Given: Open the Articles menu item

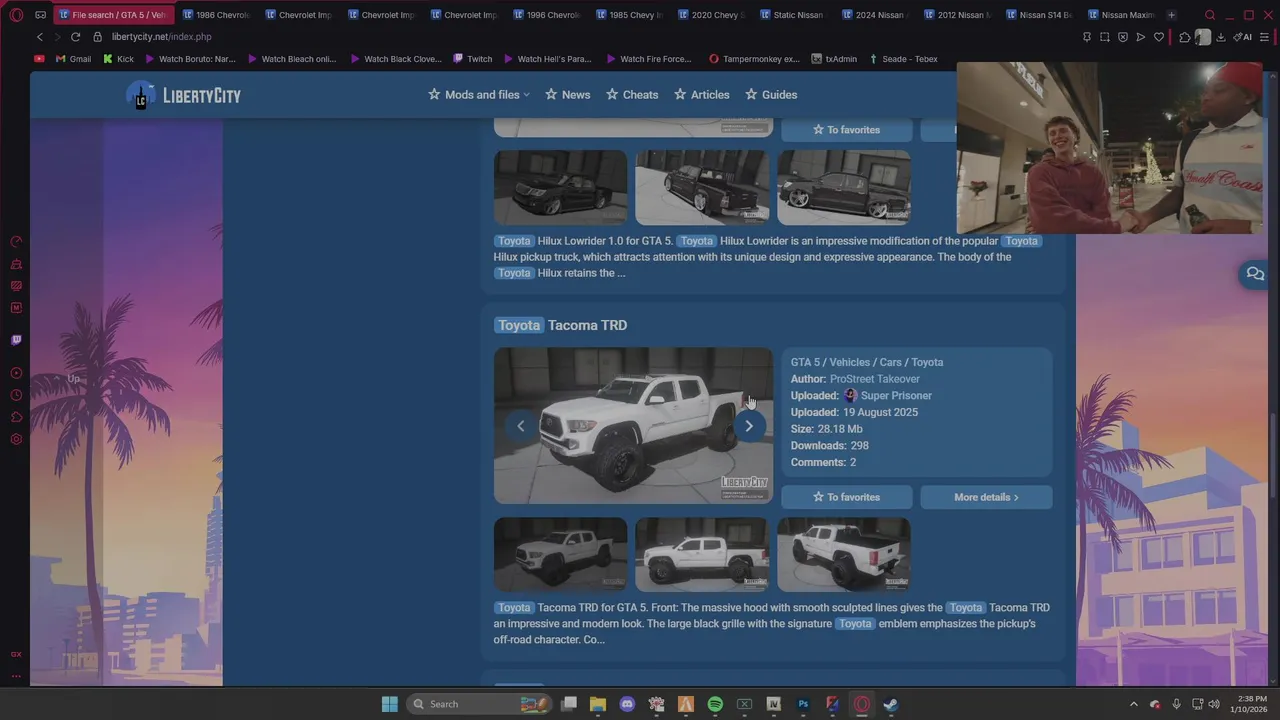Looking at the screenshot, I should (702, 95).
